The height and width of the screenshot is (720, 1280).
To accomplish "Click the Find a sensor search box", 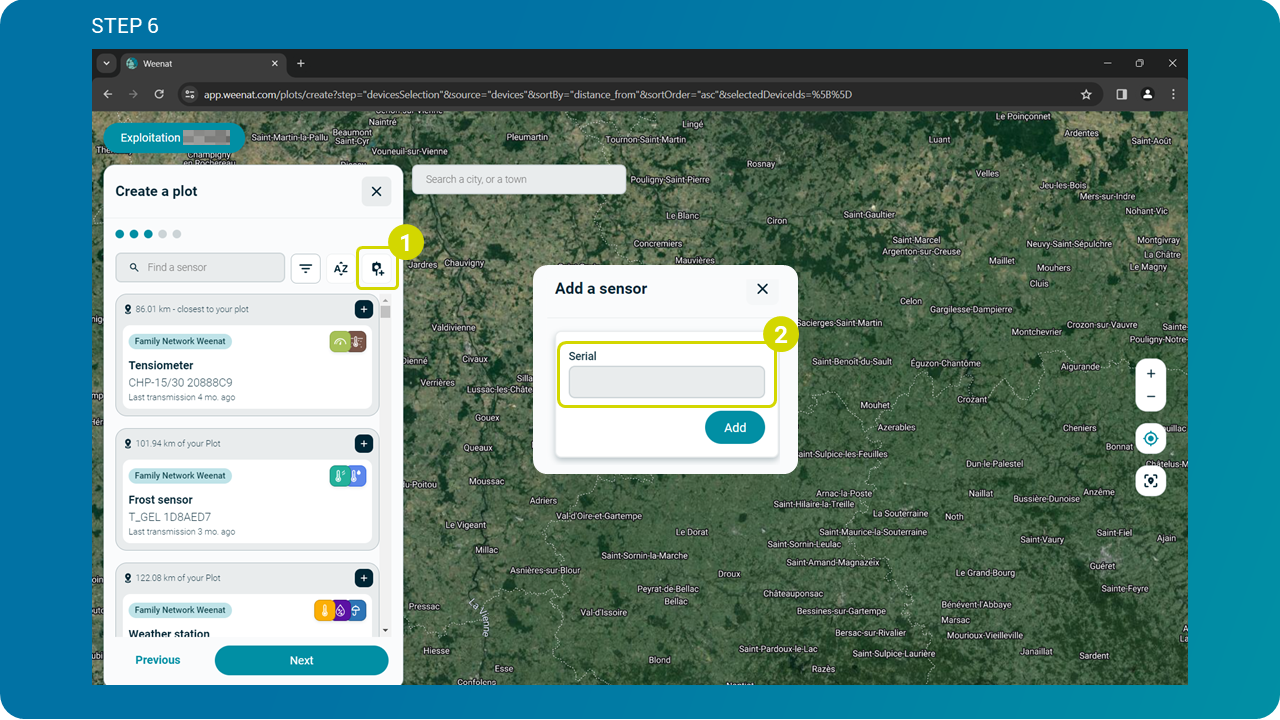I will tap(200, 267).
